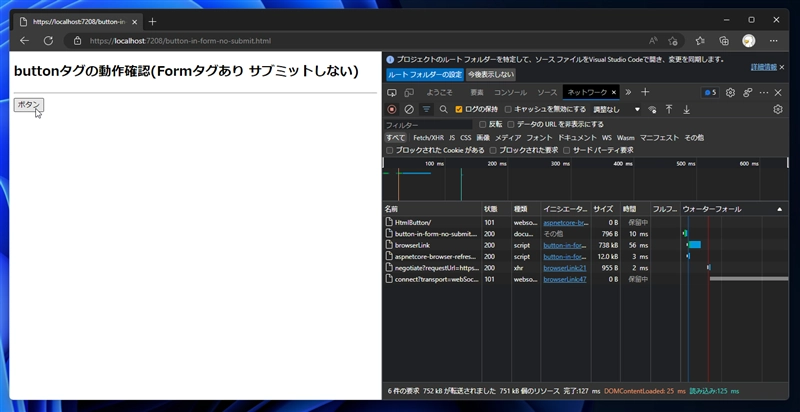Export HAR file with down arrow
Viewport: 800px width, 412px height.
click(687, 109)
